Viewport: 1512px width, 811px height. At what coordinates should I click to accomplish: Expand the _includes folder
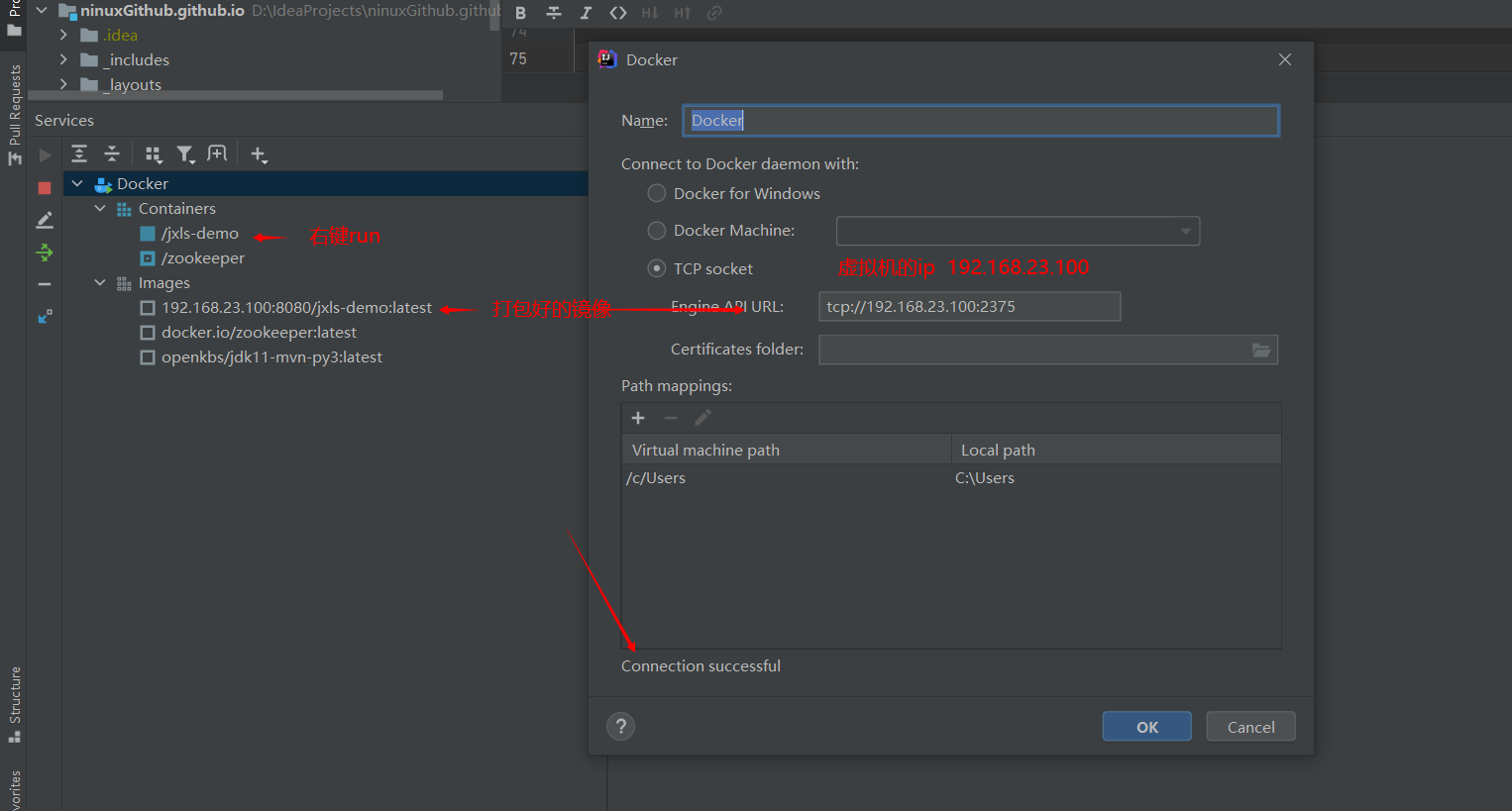coord(63,59)
